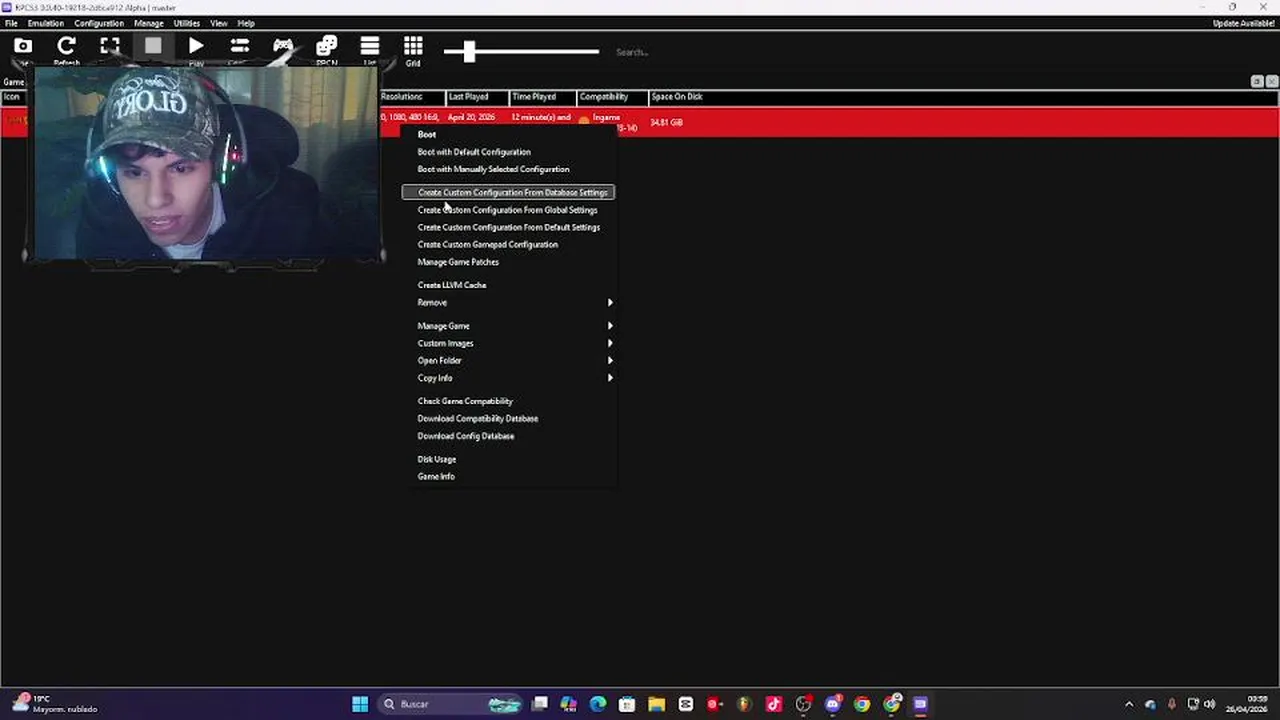This screenshot has width=1280, height=720.
Task: Refresh the game list
Action: pos(66,46)
